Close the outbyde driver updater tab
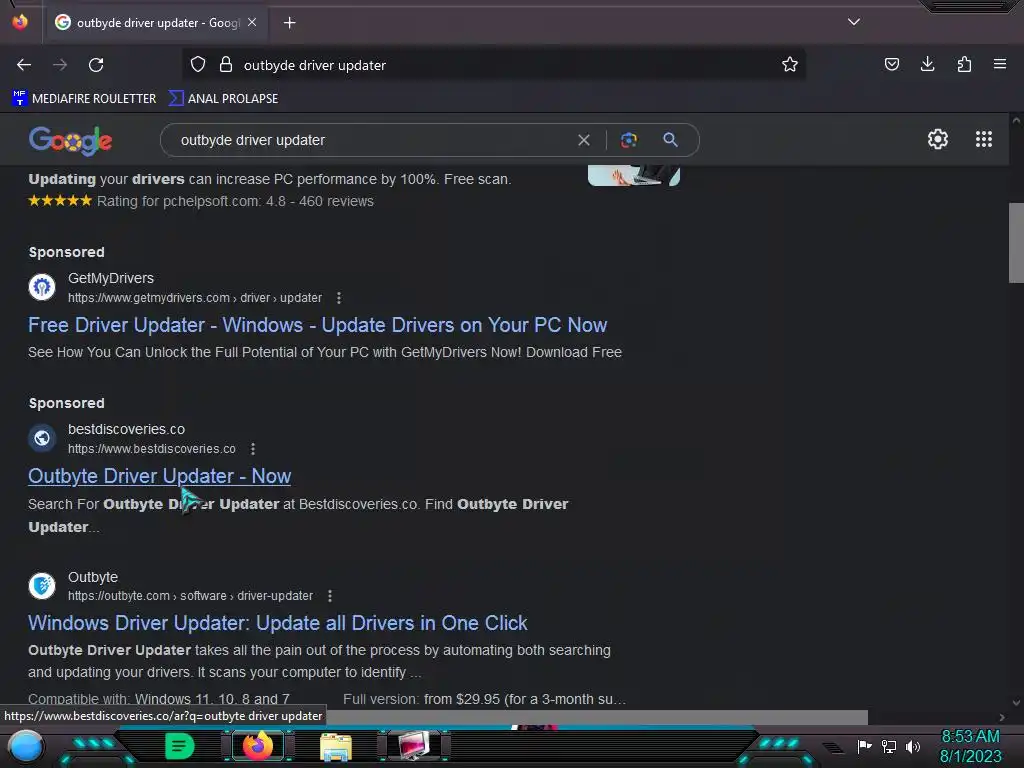This screenshot has width=1024, height=768. coord(252,22)
